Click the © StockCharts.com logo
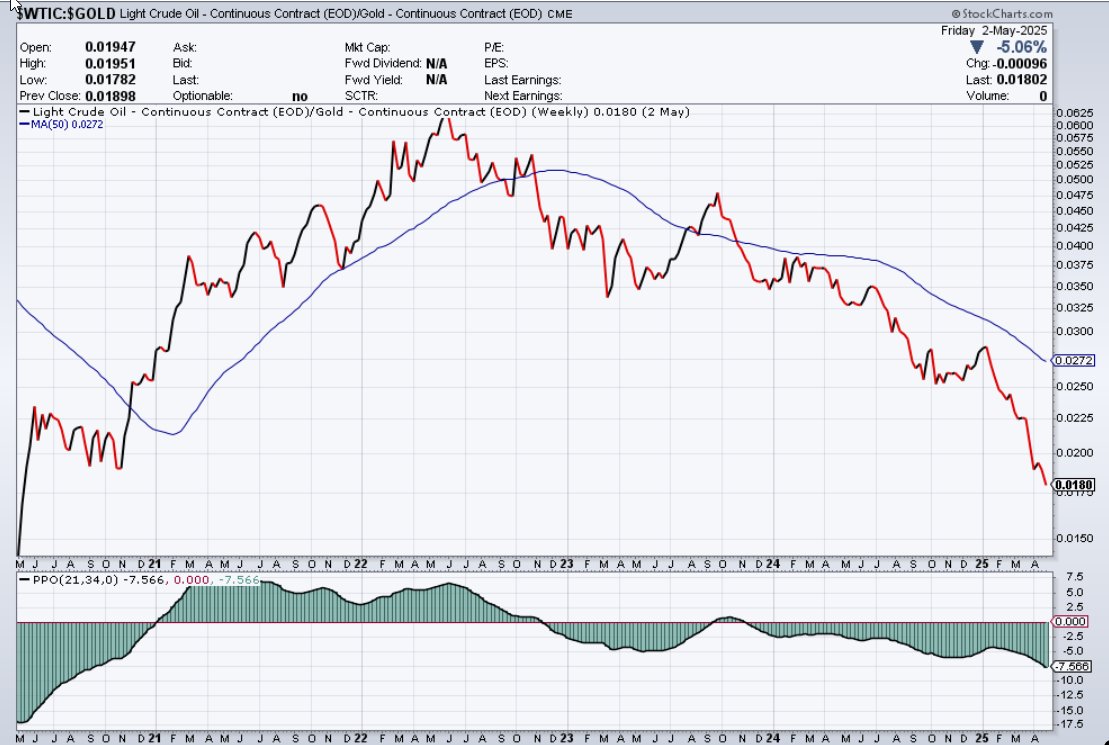 1001,14
